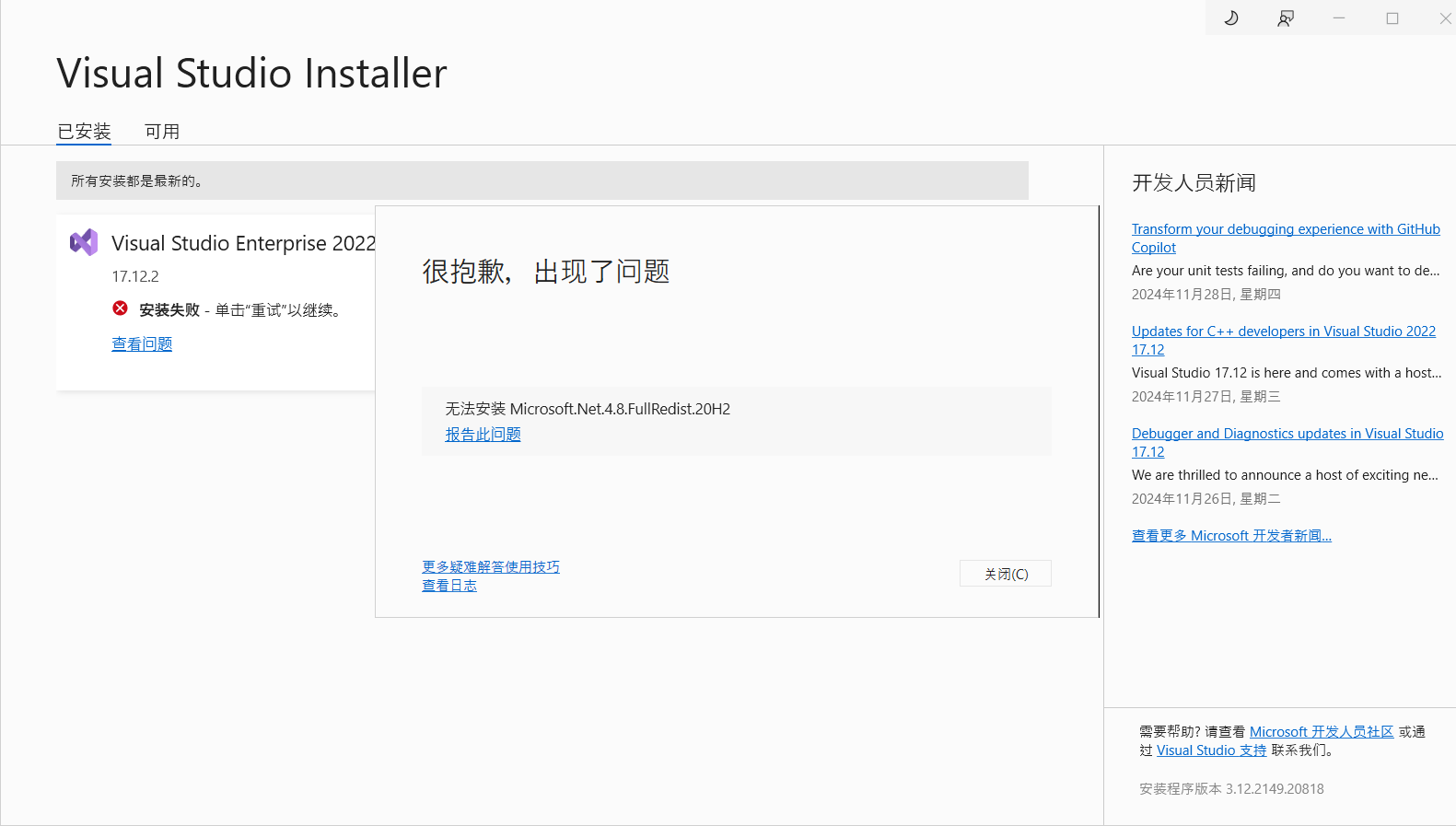
Task: Open 更多疑难解答使用技巧 link
Action: (491, 566)
